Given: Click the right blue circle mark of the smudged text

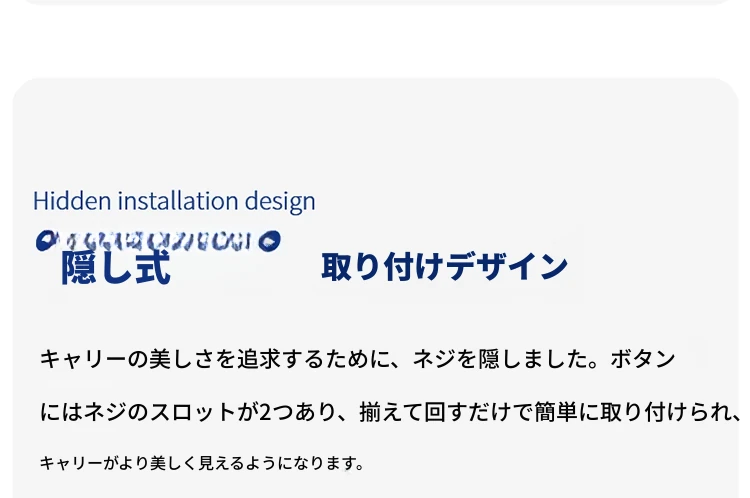Looking at the screenshot, I should [x=270, y=241].
